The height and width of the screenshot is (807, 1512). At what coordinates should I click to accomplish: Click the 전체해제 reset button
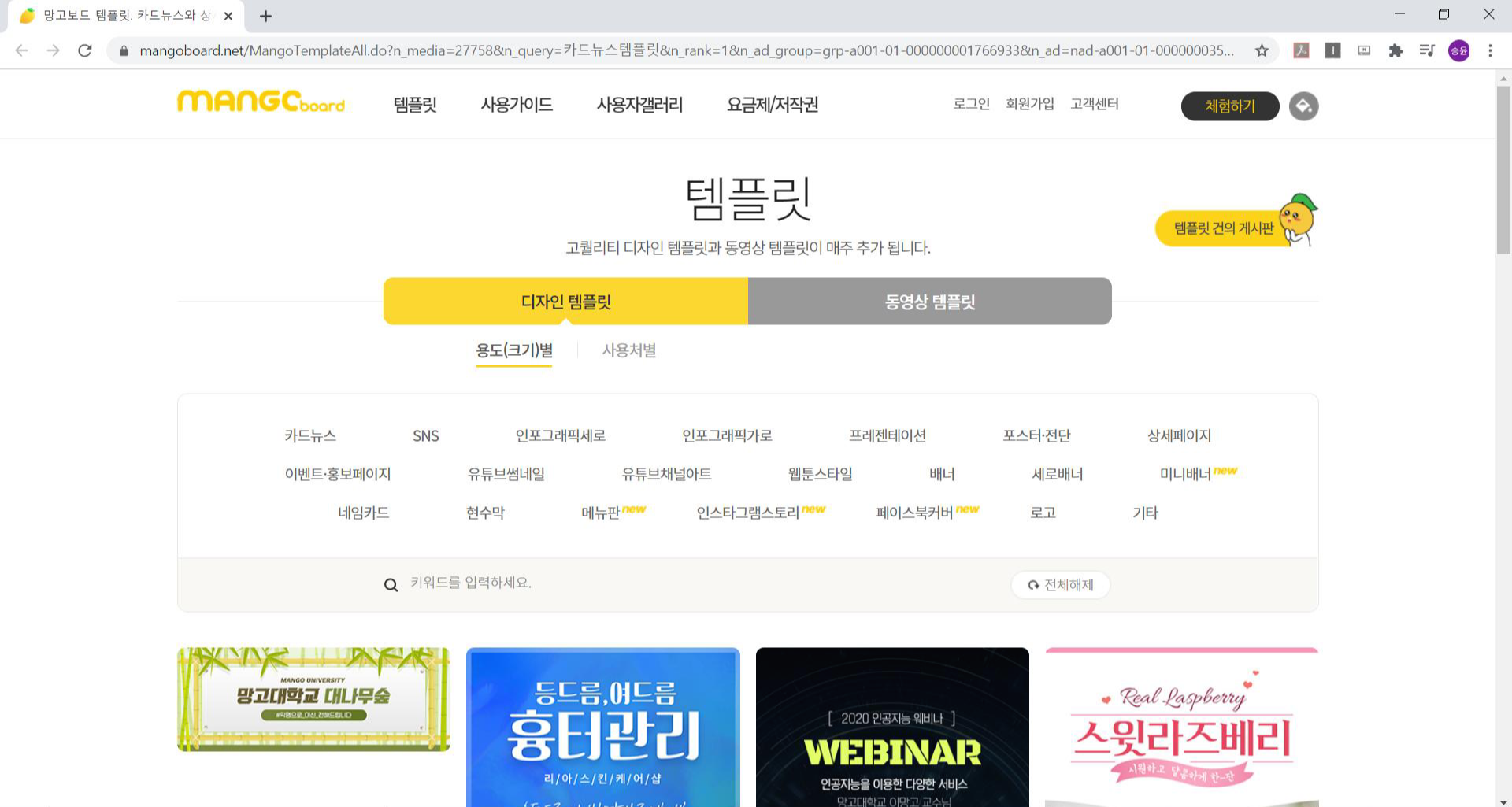pos(1061,585)
